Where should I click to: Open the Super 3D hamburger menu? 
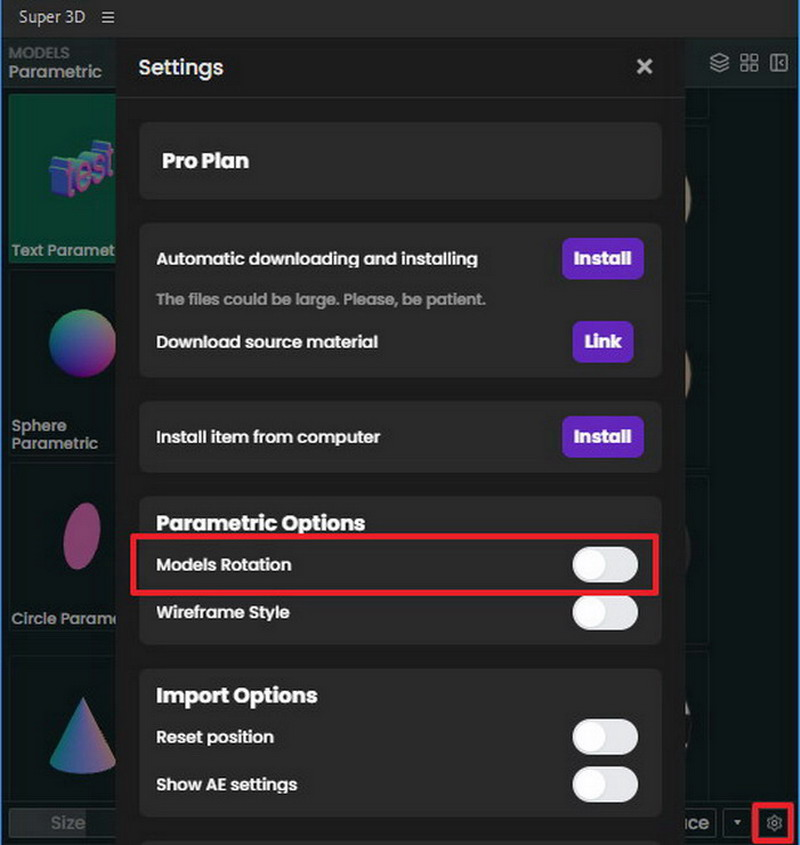click(108, 17)
